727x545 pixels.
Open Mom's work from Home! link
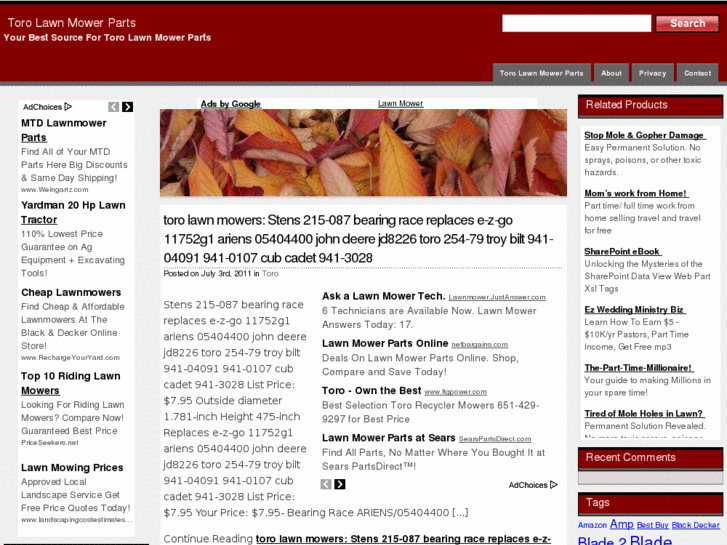click(636, 193)
